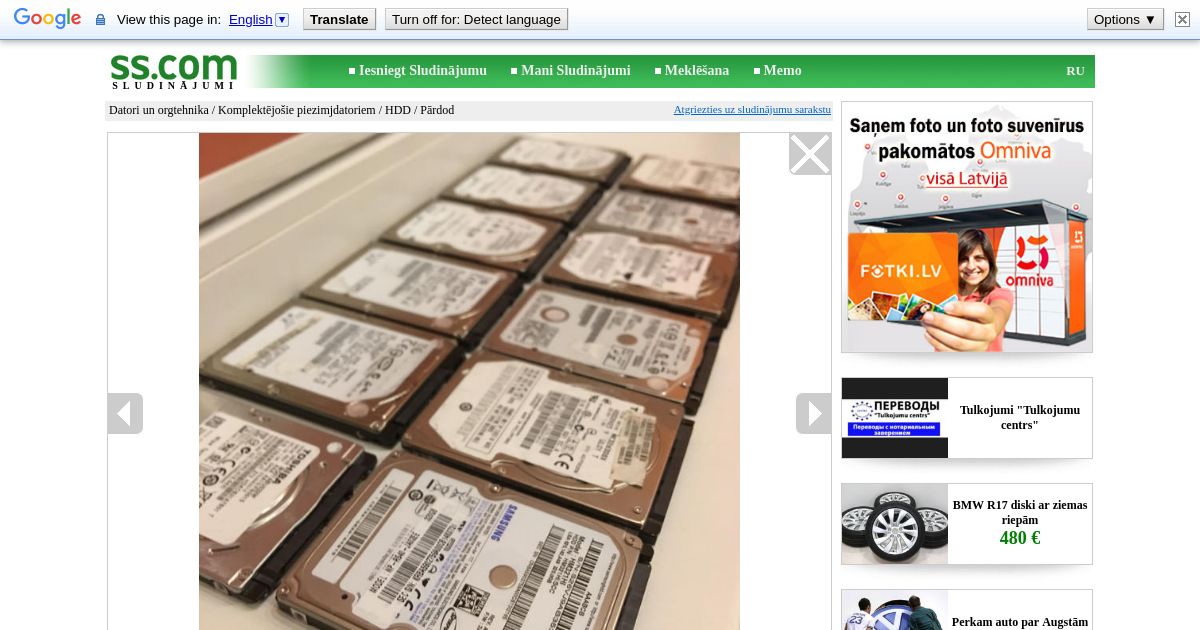The height and width of the screenshot is (630, 1200).
Task: Show previous photo with left arrow
Action: 125,413
